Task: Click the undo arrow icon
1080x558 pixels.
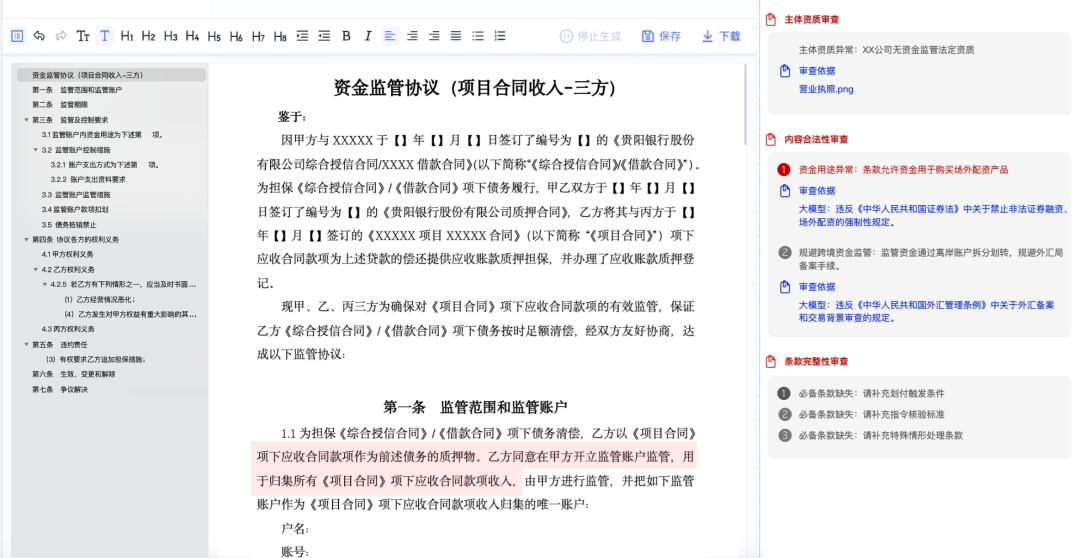Action: [x=39, y=36]
